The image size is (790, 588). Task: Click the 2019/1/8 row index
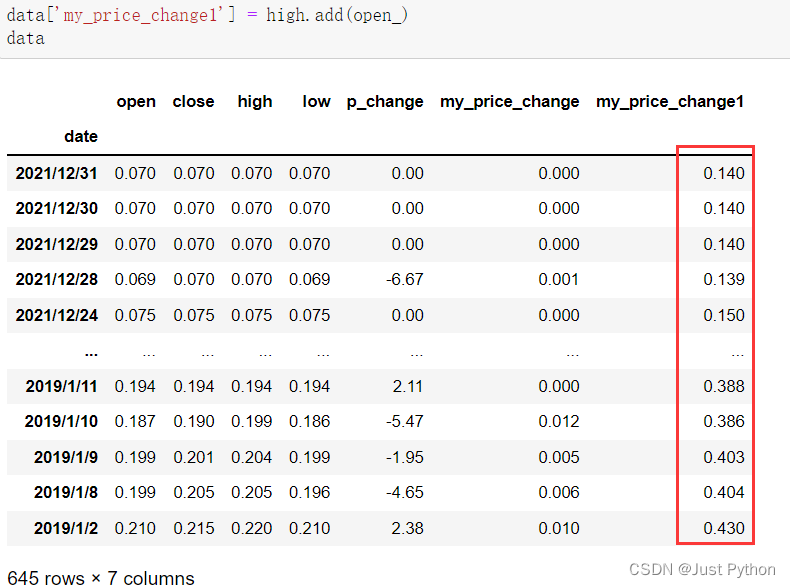[66, 493]
